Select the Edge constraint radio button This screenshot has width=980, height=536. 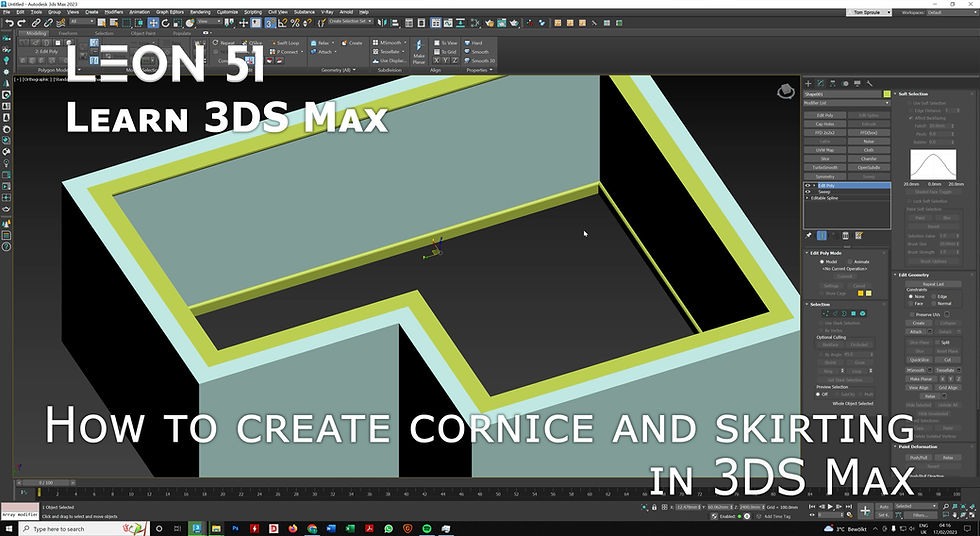(934, 296)
